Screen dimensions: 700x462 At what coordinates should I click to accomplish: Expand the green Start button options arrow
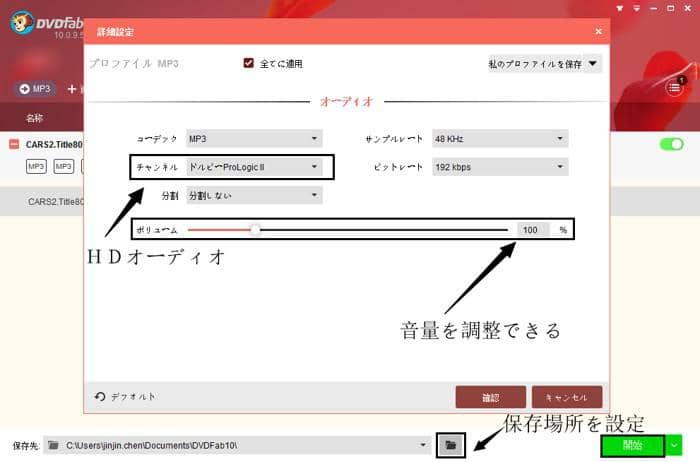[x=674, y=445]
